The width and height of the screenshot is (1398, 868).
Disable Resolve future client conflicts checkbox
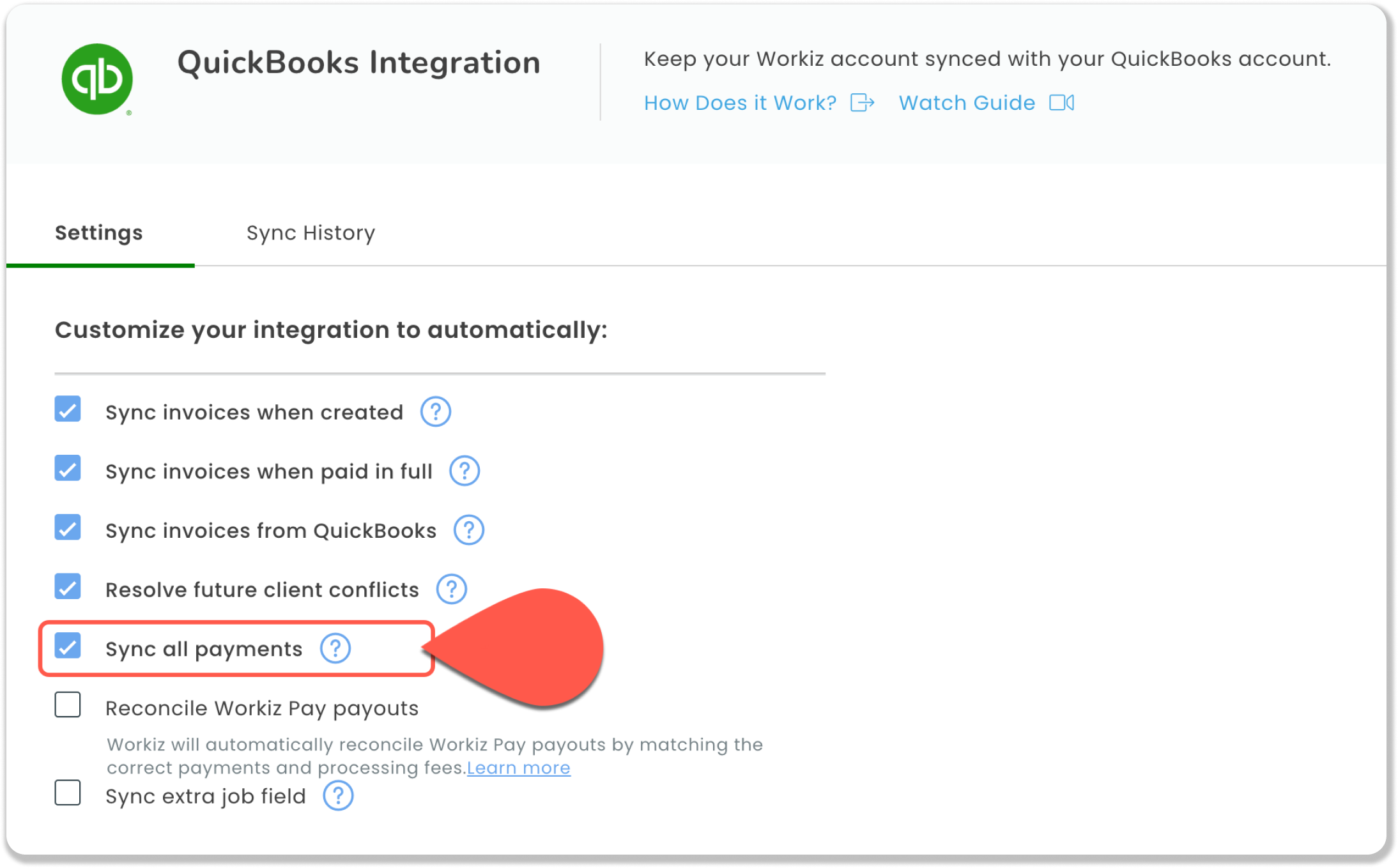coord(68,586)
